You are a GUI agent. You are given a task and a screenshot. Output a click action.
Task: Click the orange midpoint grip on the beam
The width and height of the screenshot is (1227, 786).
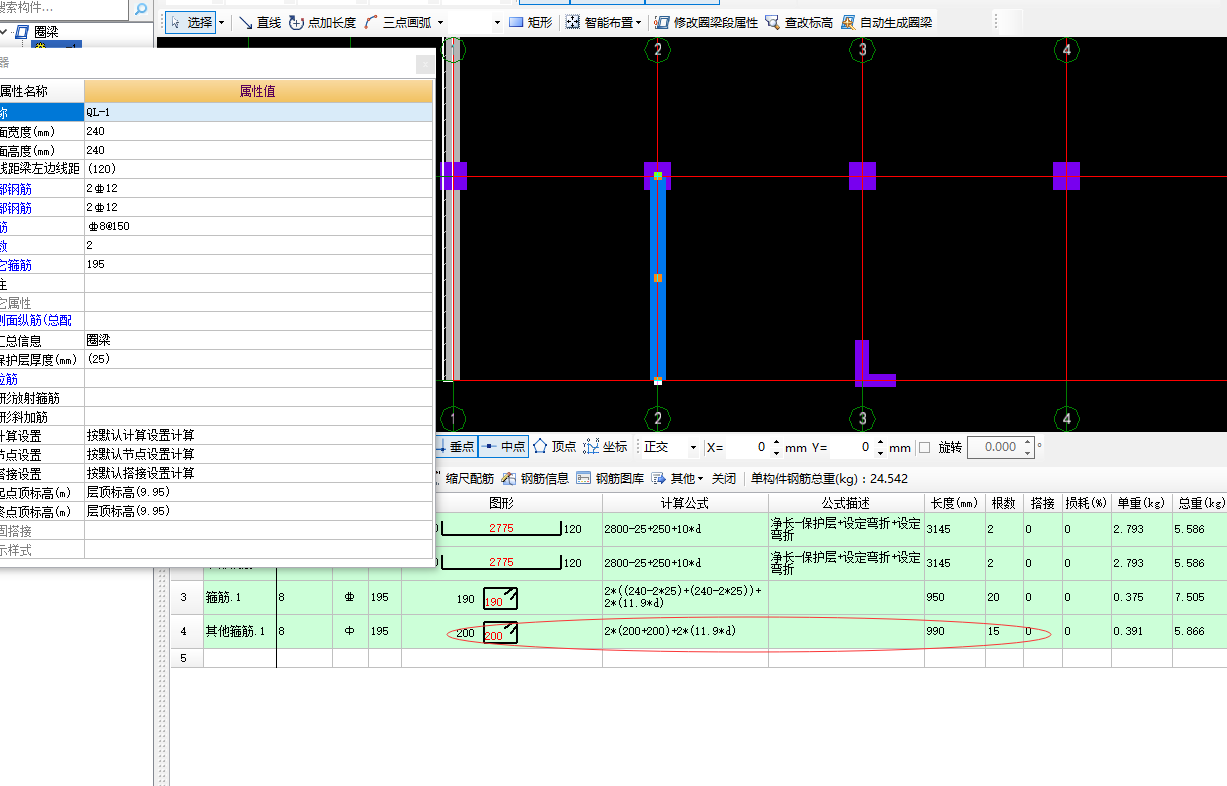(657, 277)
